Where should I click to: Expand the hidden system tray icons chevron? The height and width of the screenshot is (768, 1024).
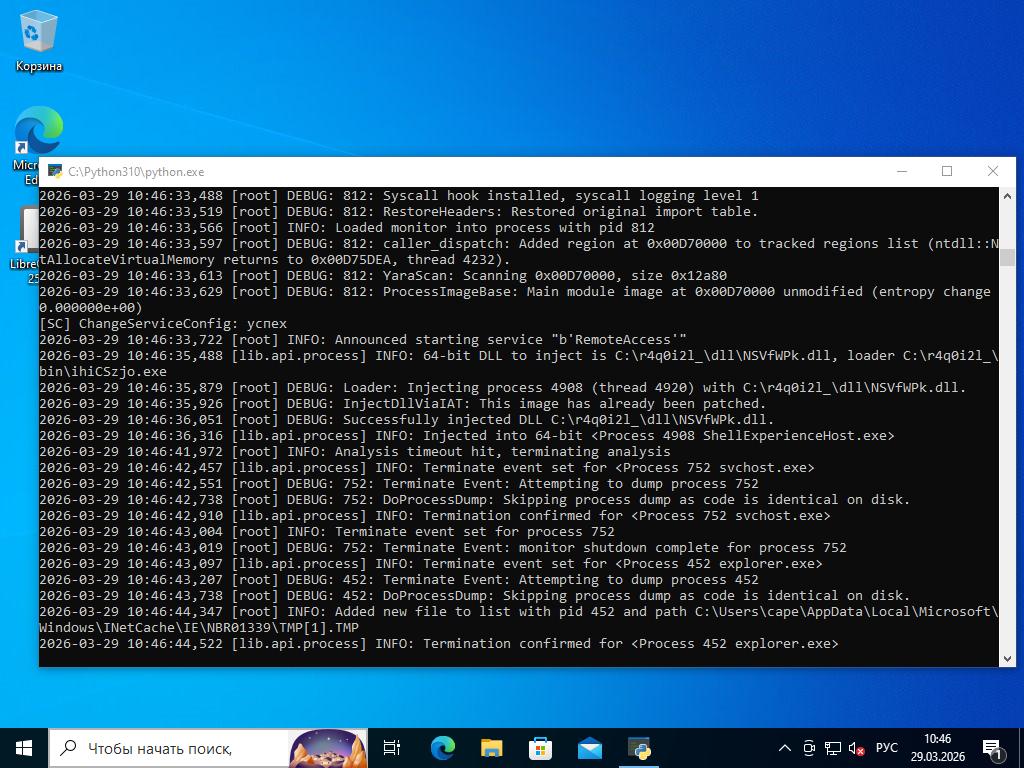point(785,748)
